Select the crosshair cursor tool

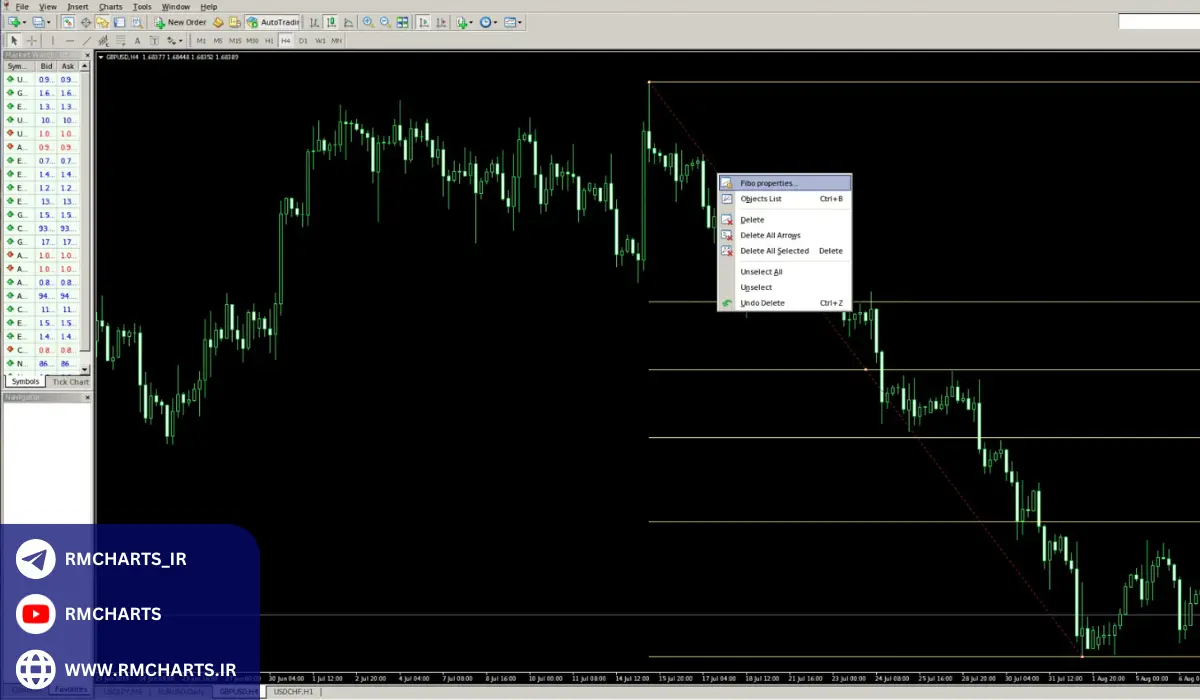31,41
